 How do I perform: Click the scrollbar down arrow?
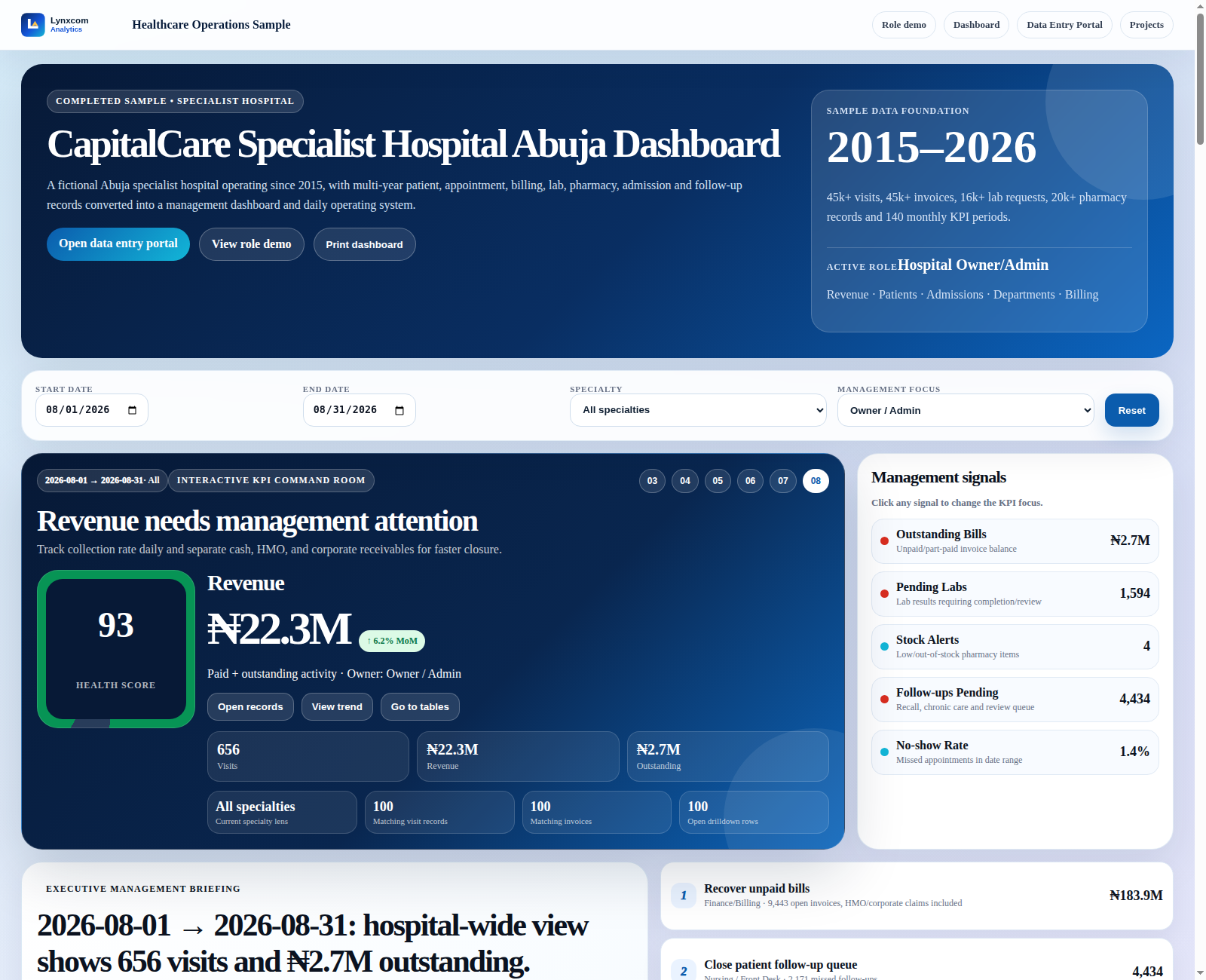1200,973
